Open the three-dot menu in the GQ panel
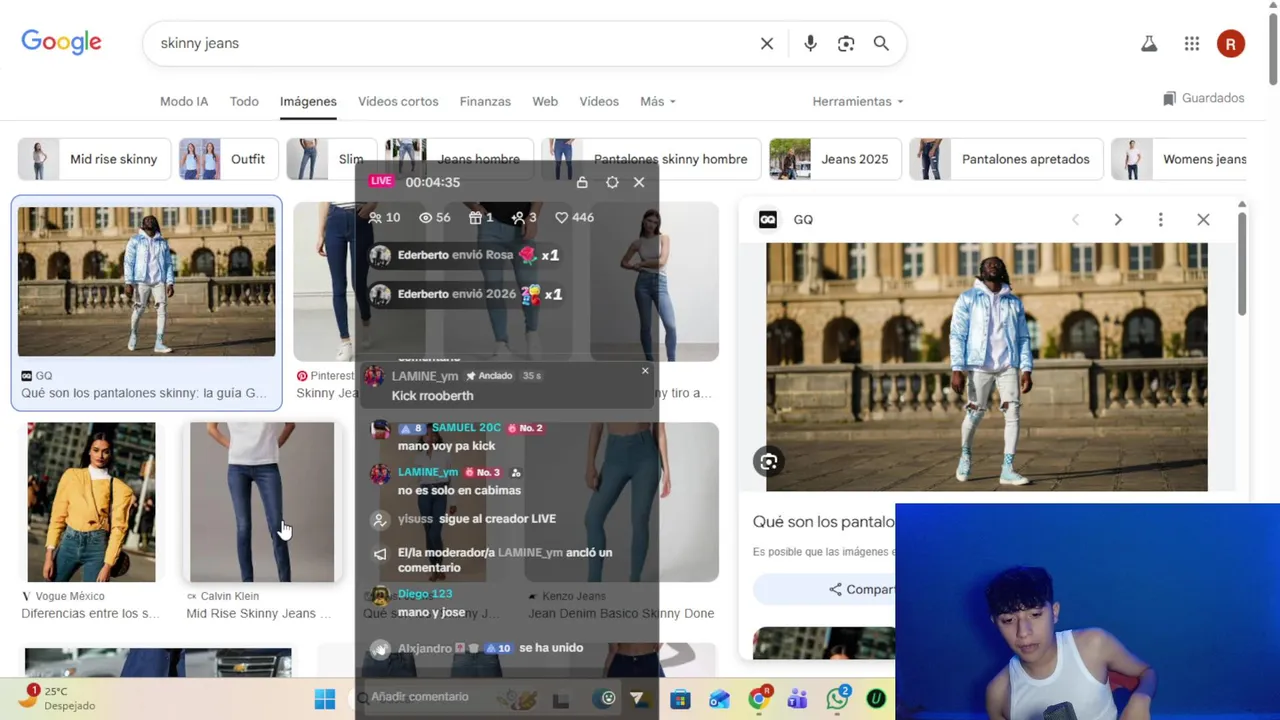This screenshot has width=1280, height=720. pyautogui.click(x=1160, y=220)
